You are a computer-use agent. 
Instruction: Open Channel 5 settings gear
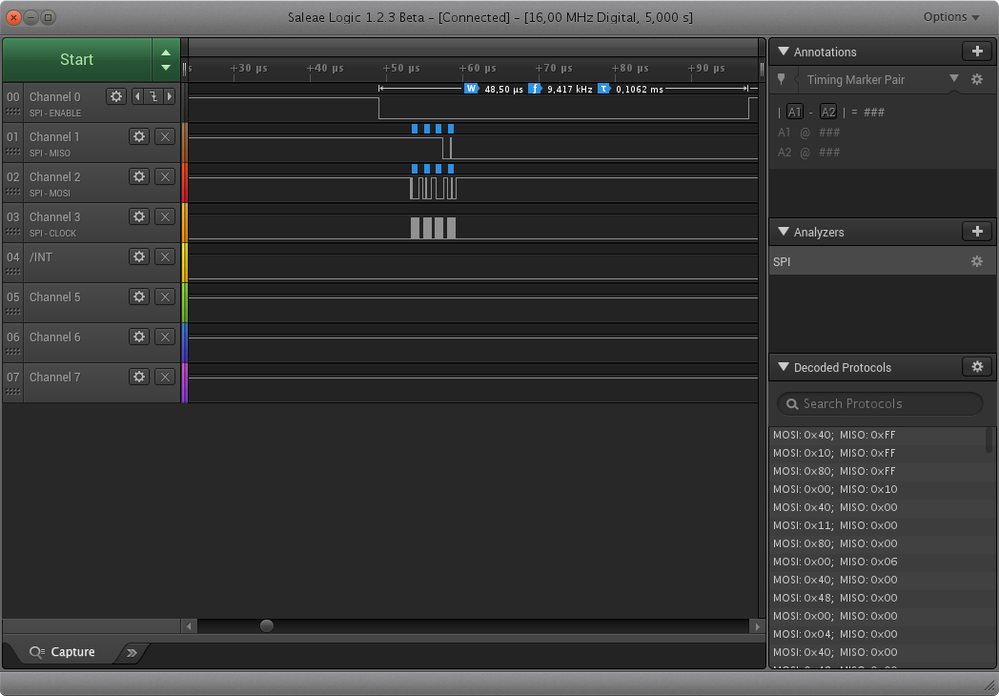point(139,297)
